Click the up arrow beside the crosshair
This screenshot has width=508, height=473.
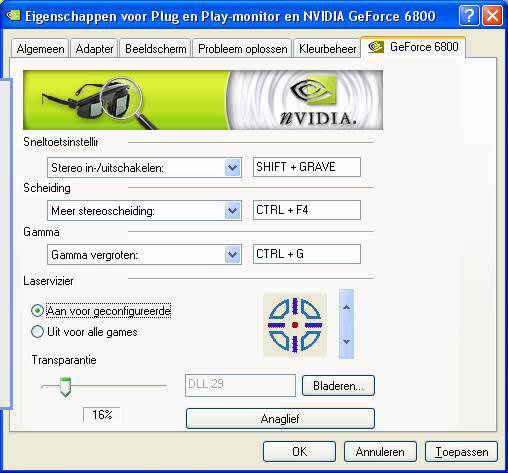[x=346, y=307]
